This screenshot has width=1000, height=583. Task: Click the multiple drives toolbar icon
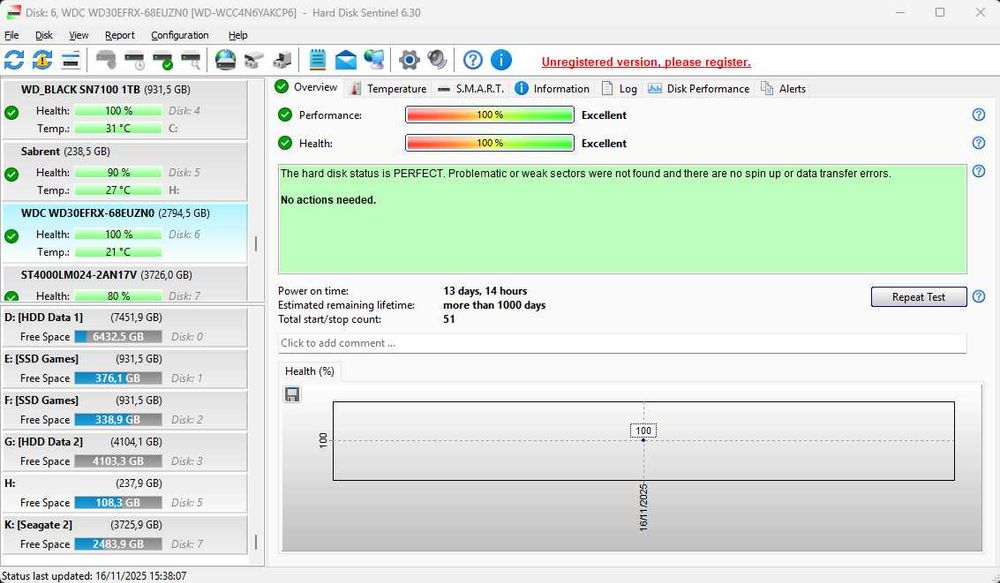coord(253,60)
